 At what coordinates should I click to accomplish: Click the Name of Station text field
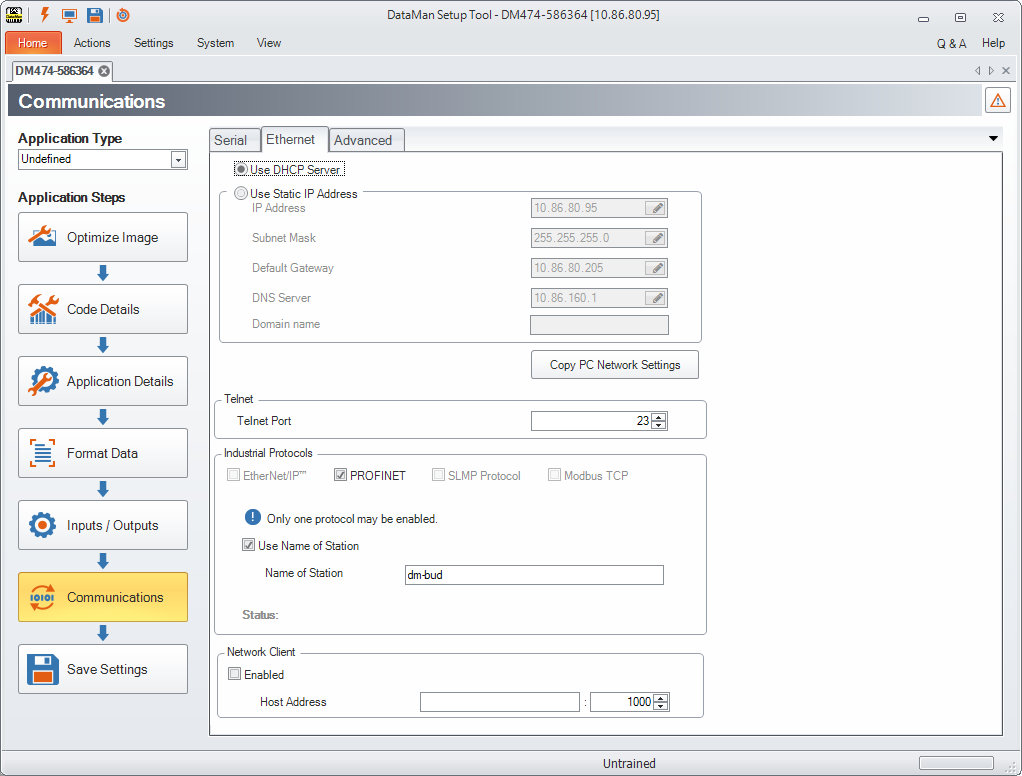tap(533, 575)
